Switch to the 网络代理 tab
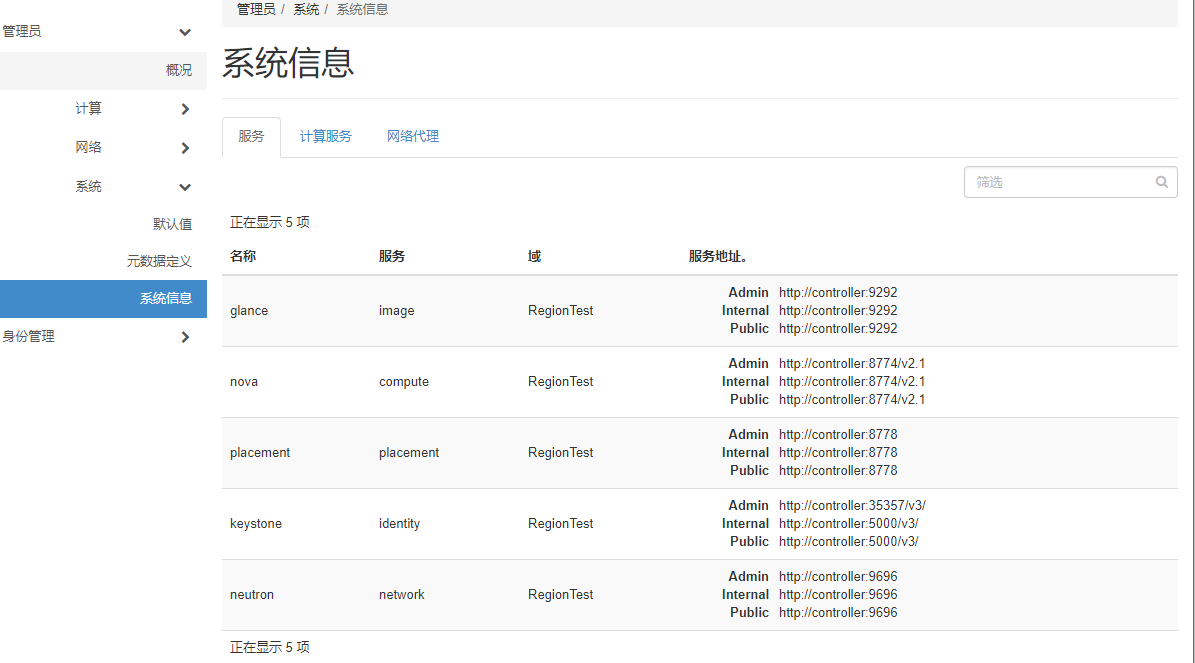Image resolution: width=1195 pixels, height=663 pixels. [412, 136]
